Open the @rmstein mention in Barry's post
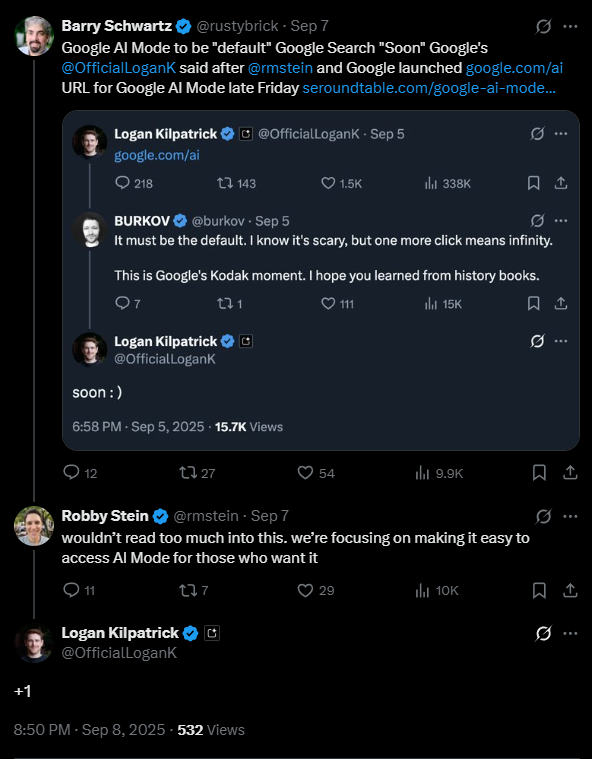The width and height of the screenshot is (592, 759). [x=280, y=68]
